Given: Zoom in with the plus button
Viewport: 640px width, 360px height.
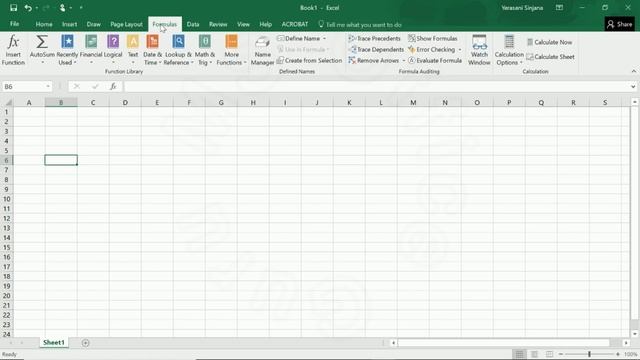Looking at the screenshot, I should (x=618, y=354).
